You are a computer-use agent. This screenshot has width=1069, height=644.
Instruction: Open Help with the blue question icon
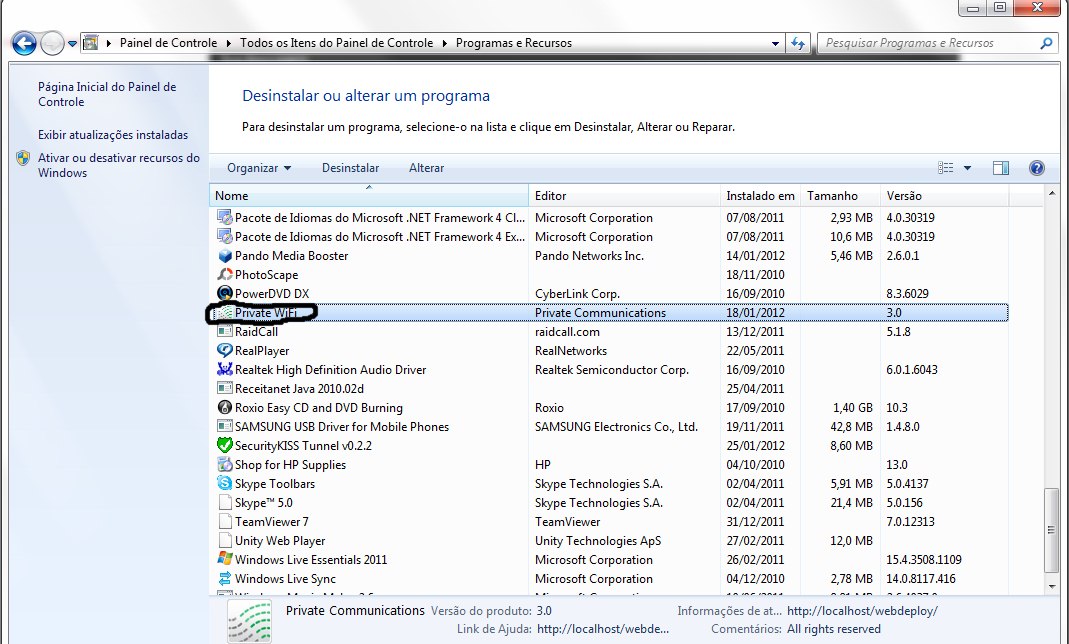(x=1036, y=168)
